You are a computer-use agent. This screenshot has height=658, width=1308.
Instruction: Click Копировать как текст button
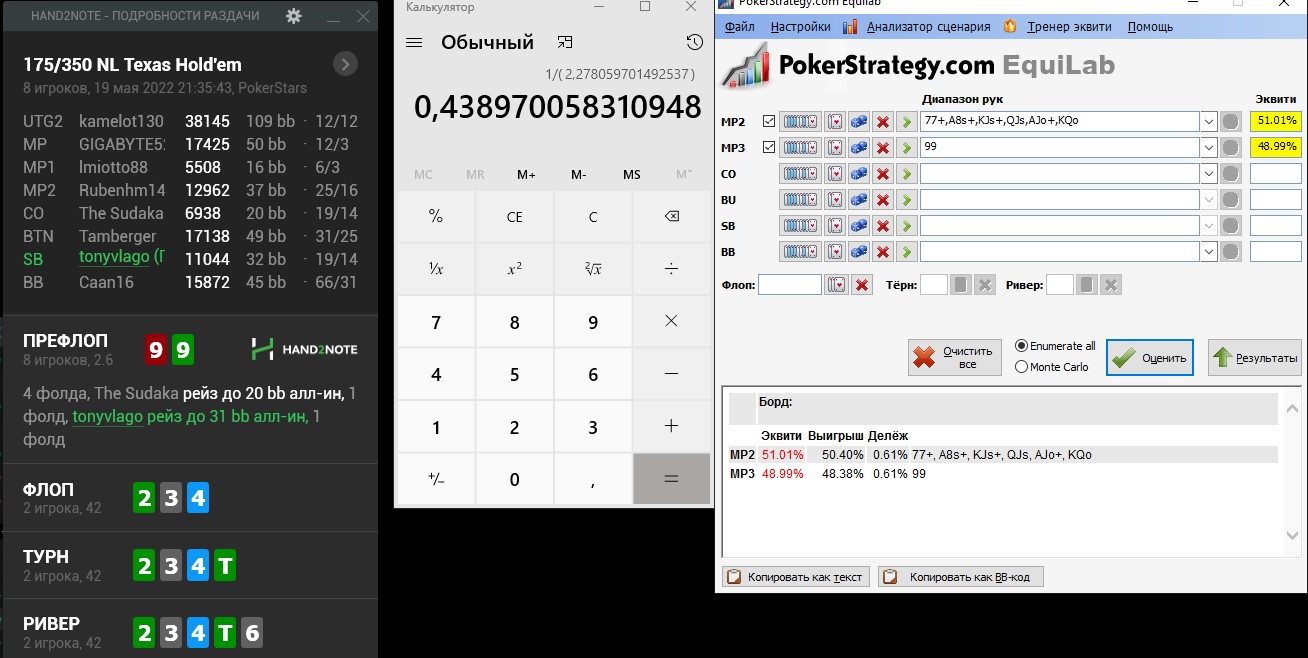pos(795,577)
